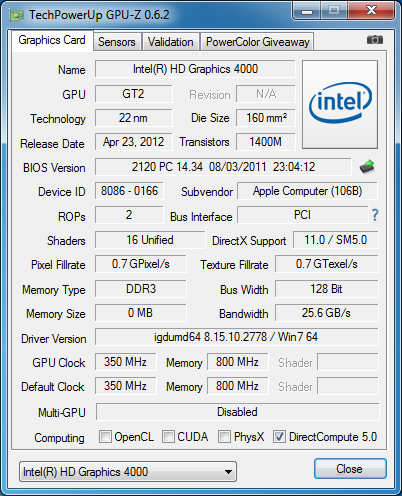Click the Transistors value 1400M
The height and width of the screenshot is (496, 402).
tap(266, 142)
